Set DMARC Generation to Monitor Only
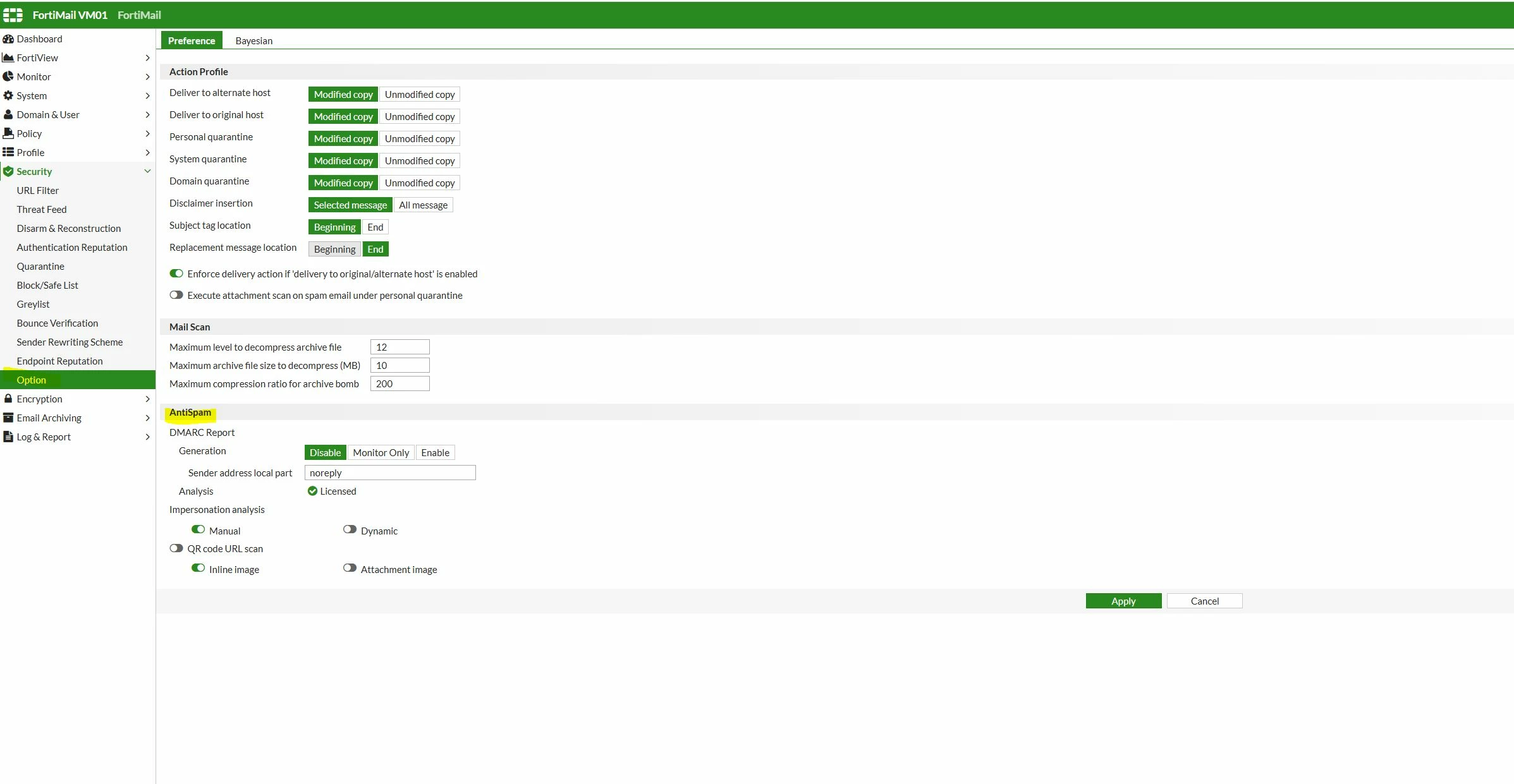This screenshot has width=1514, height=784. (381, 452)
